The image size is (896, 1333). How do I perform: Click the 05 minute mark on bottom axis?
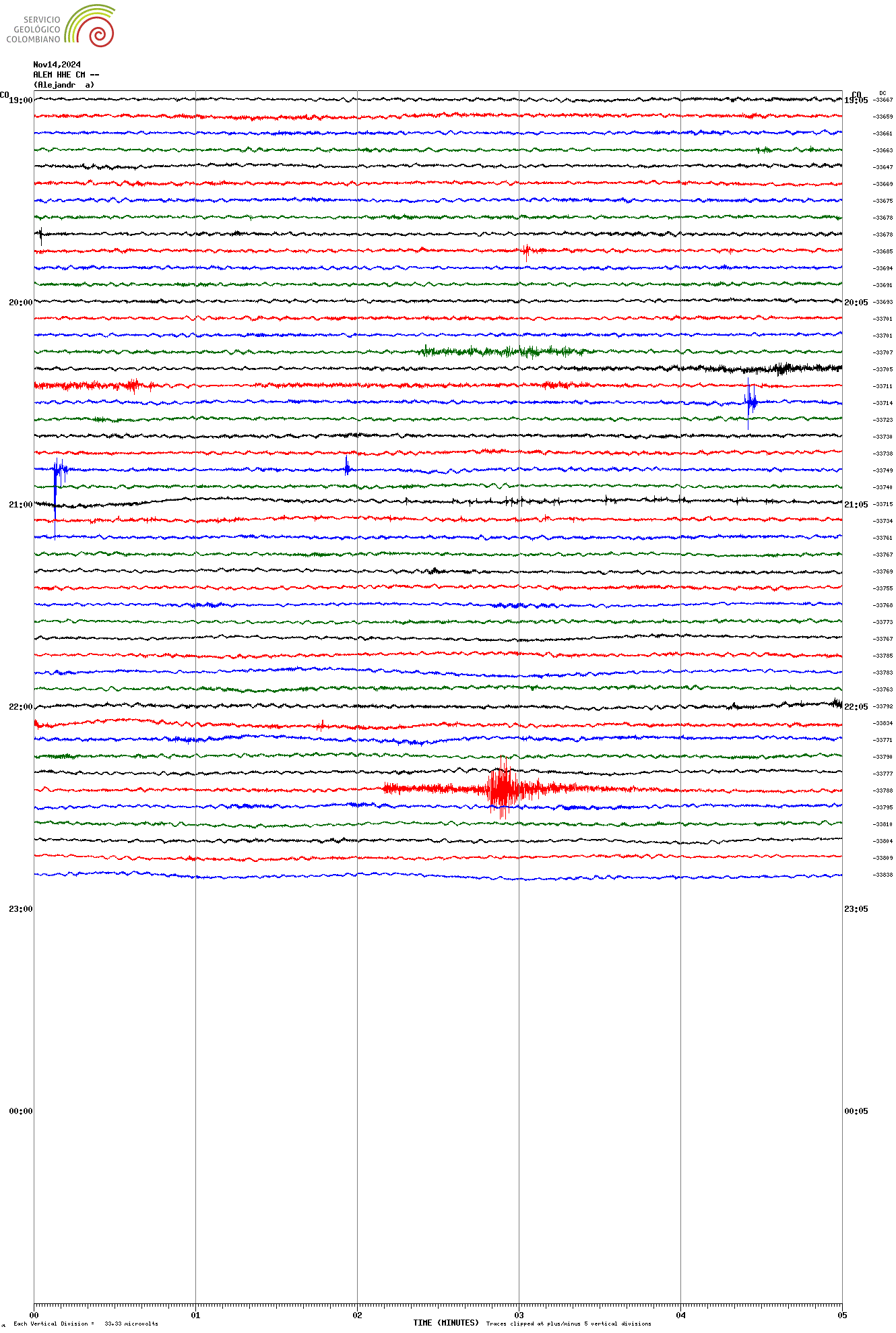tap(841, 1315)
